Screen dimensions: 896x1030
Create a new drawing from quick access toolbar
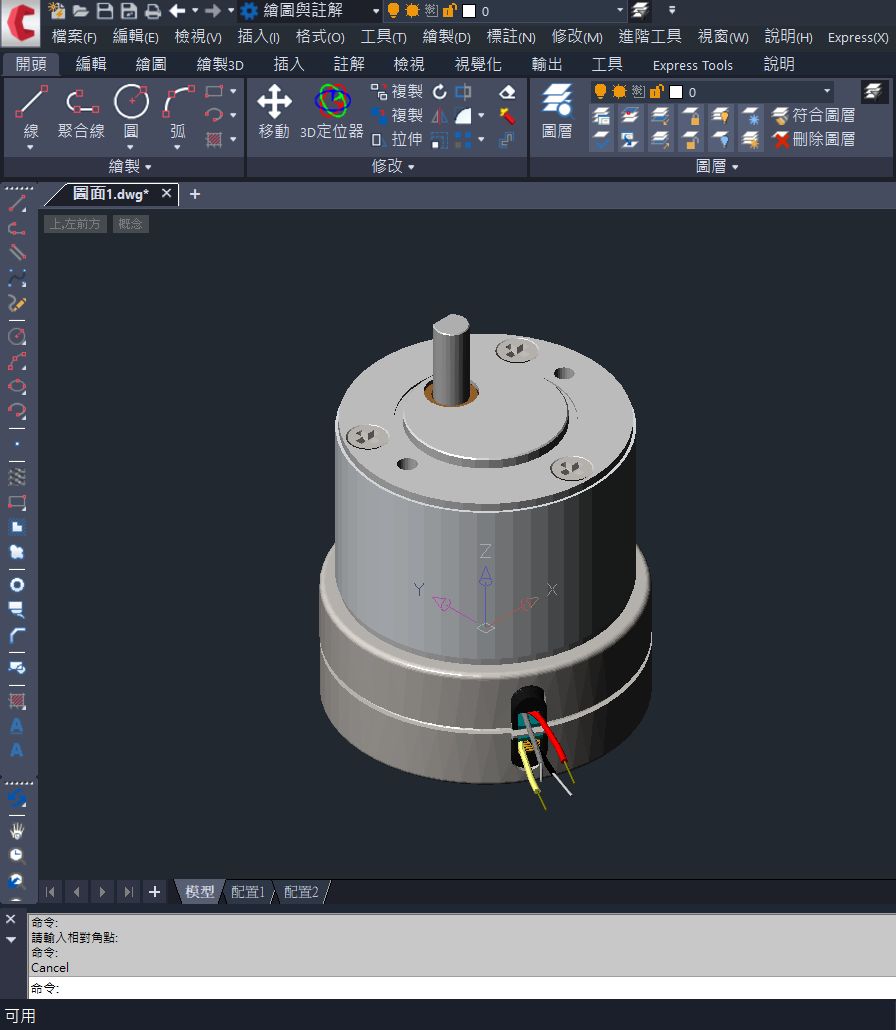56,11
